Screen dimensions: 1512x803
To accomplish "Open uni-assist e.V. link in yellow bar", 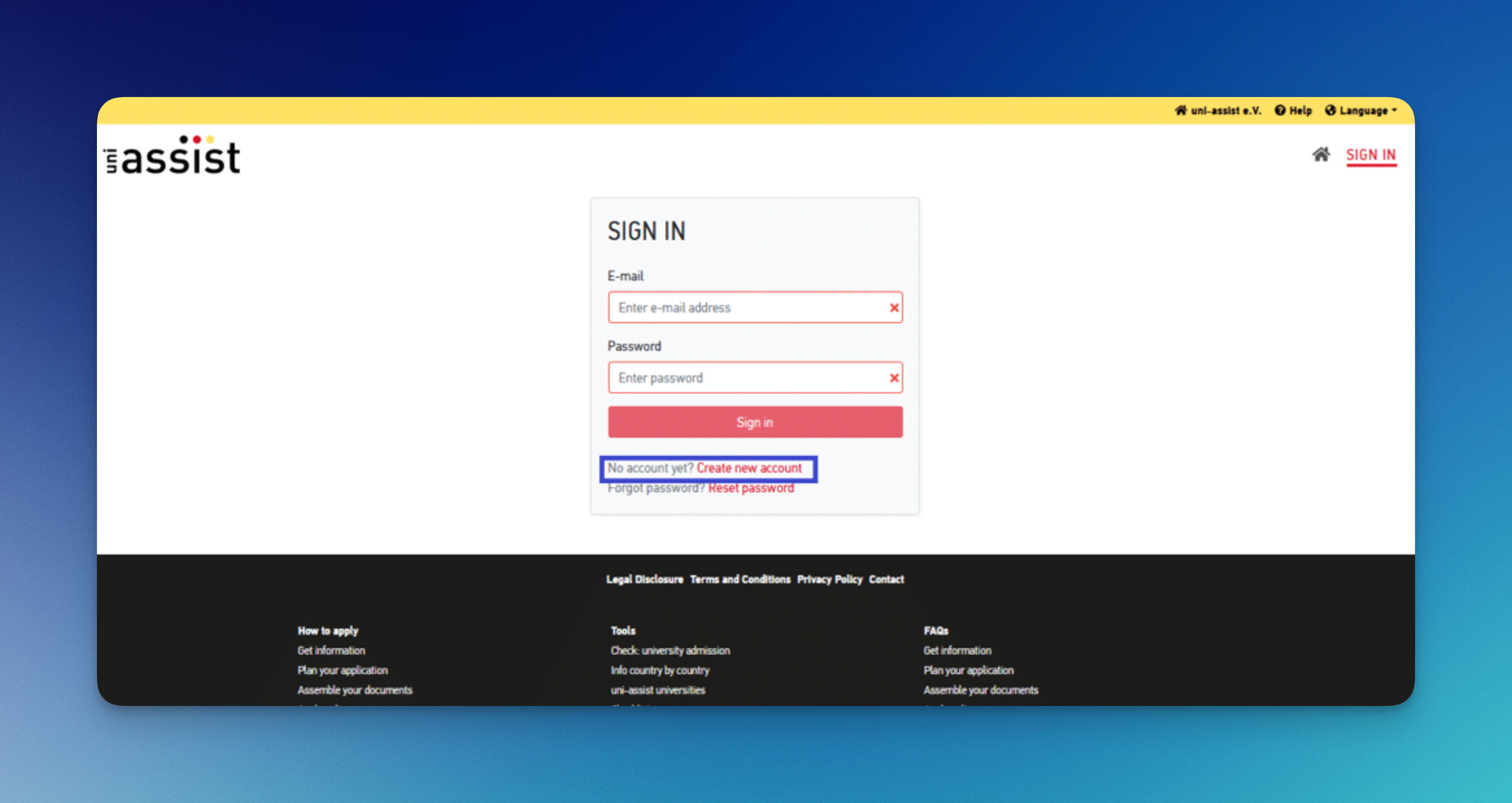I will tap(1217, 110).
